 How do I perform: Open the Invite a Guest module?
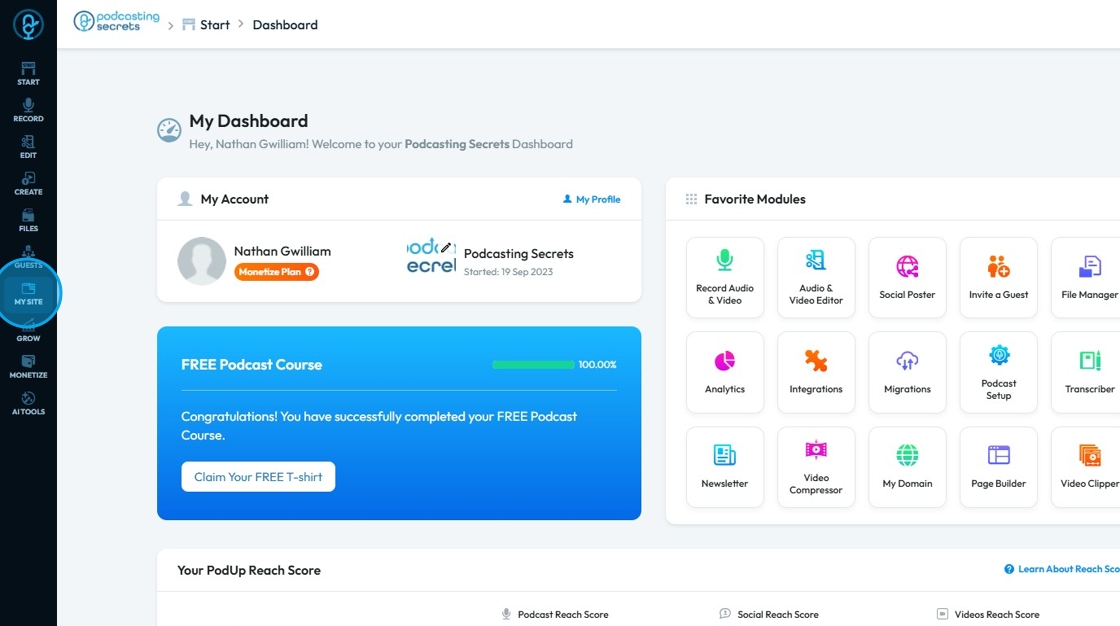click(999, 277)
